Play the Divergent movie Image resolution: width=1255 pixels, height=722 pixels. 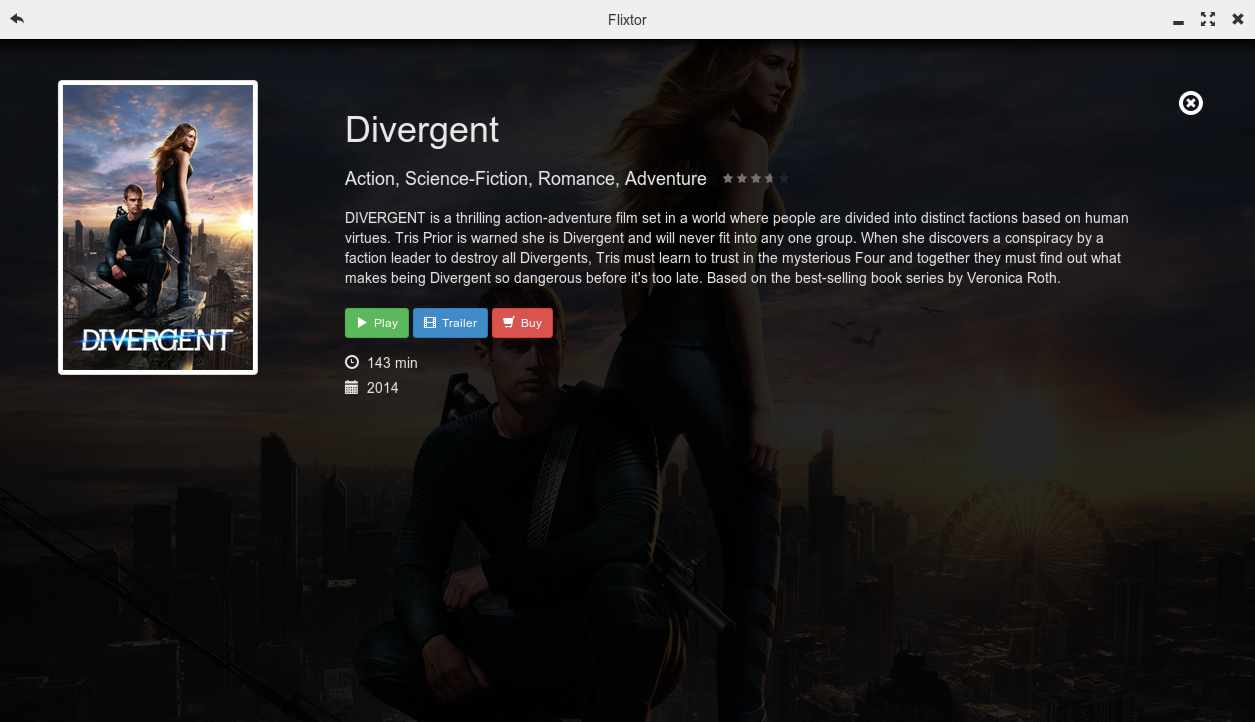(x=377, y=323)
